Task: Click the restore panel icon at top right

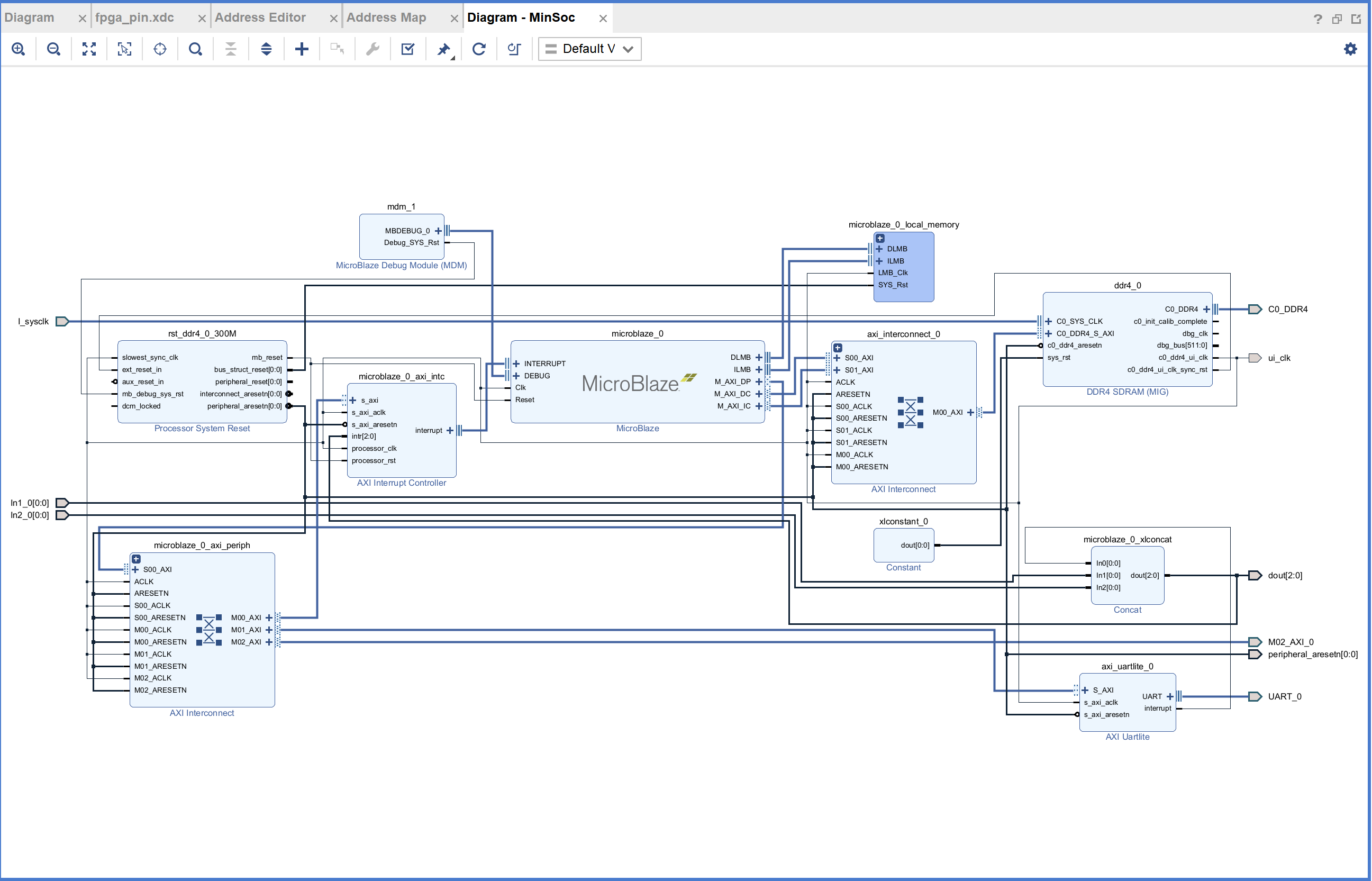Action: [1337, 19]
